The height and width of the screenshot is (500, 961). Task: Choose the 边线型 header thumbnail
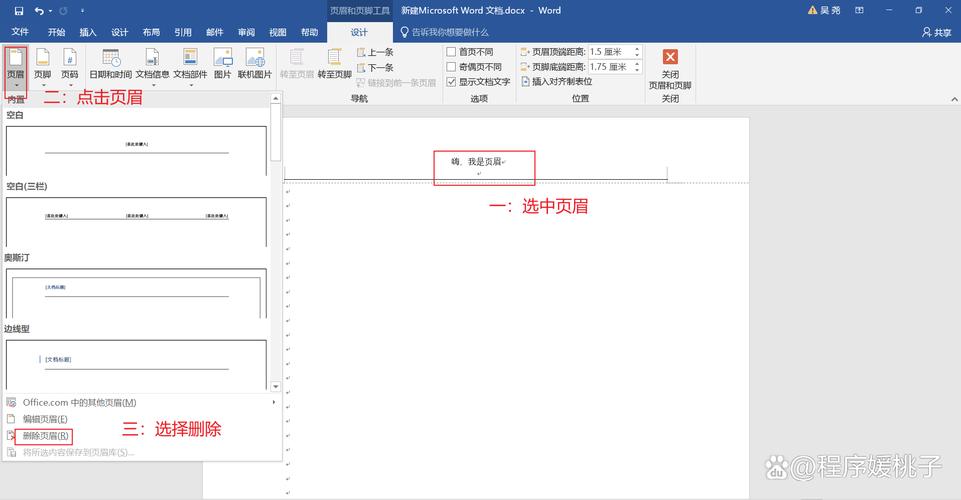[x=136, y=365]
